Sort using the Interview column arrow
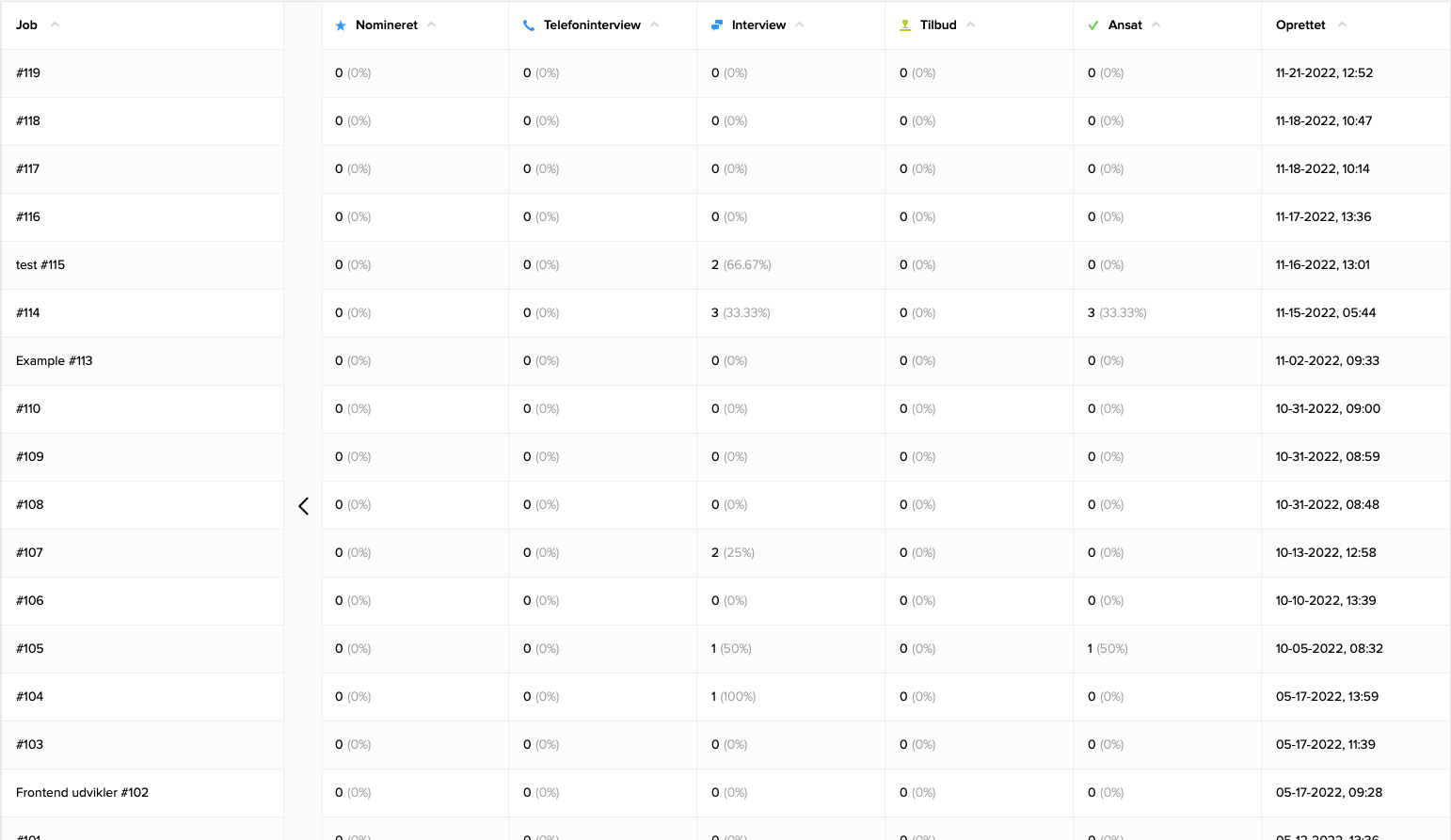The height and width of the screenshot is (840, 1451). 800,25
